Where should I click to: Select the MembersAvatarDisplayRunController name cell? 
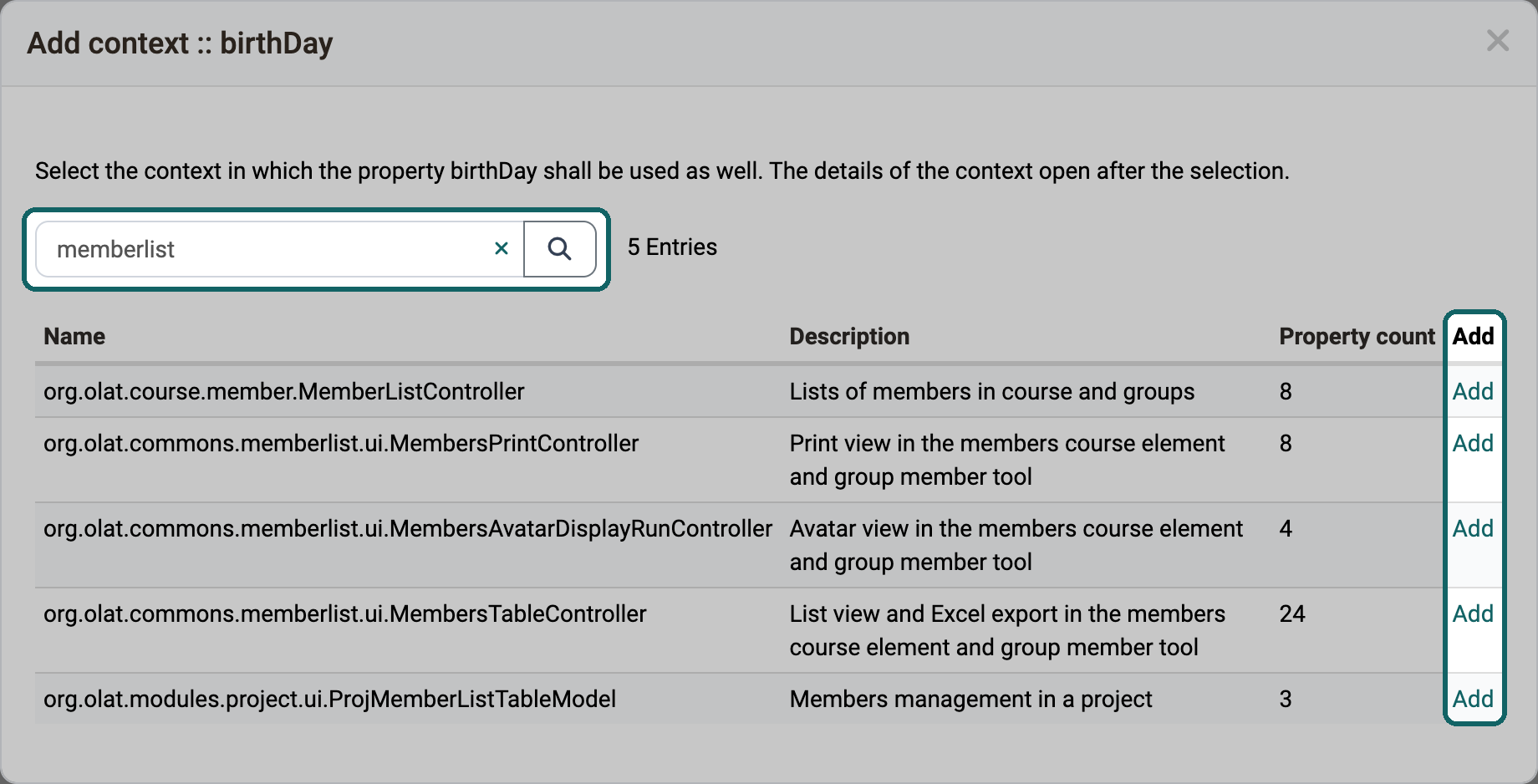coord(408,528)
